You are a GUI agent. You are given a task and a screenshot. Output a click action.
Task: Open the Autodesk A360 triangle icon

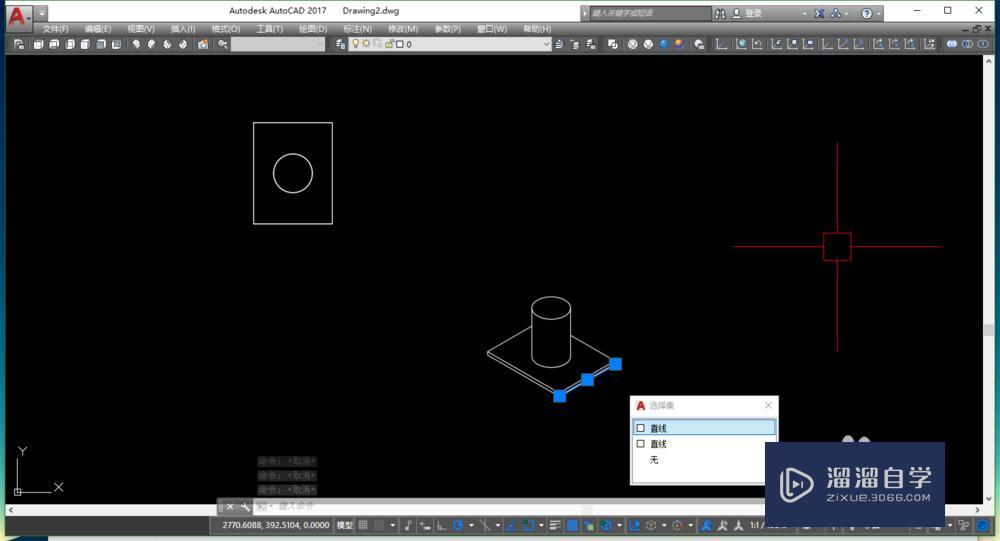pyautogui.click(x=835, y=13)
